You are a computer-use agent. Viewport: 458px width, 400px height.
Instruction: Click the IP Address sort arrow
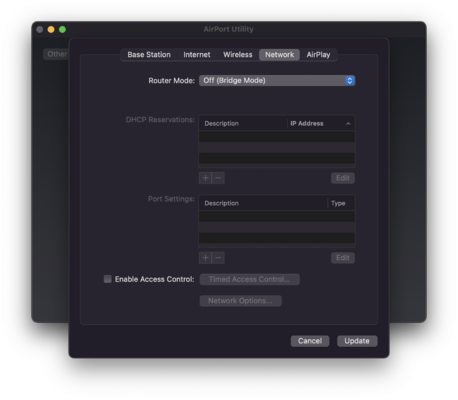[x=348, y=124]
